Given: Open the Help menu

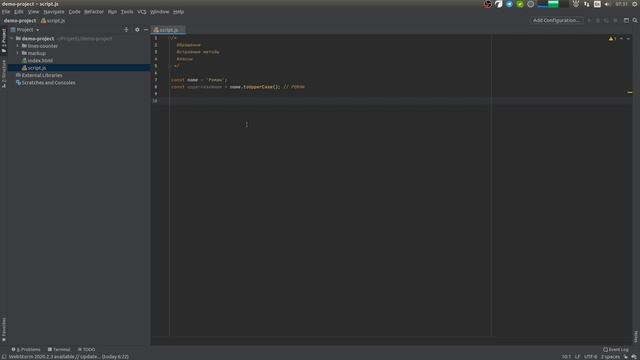Looking at the screenshot, I should click(178, 12).
